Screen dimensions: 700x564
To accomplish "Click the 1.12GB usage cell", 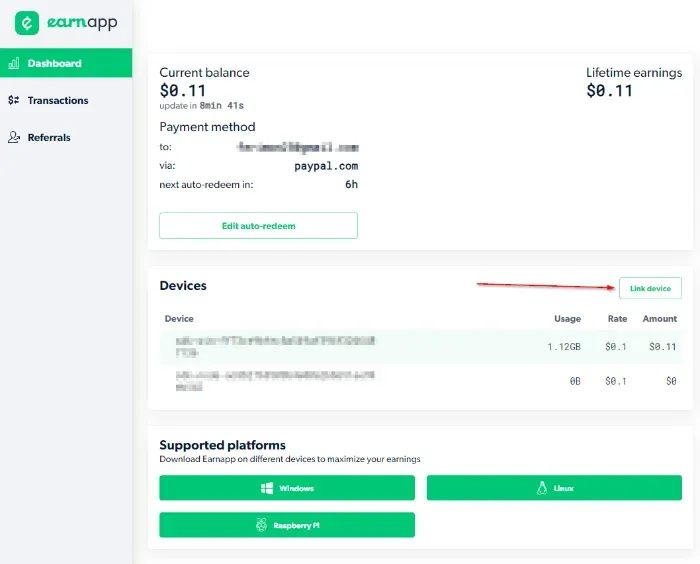I will 564,347.
